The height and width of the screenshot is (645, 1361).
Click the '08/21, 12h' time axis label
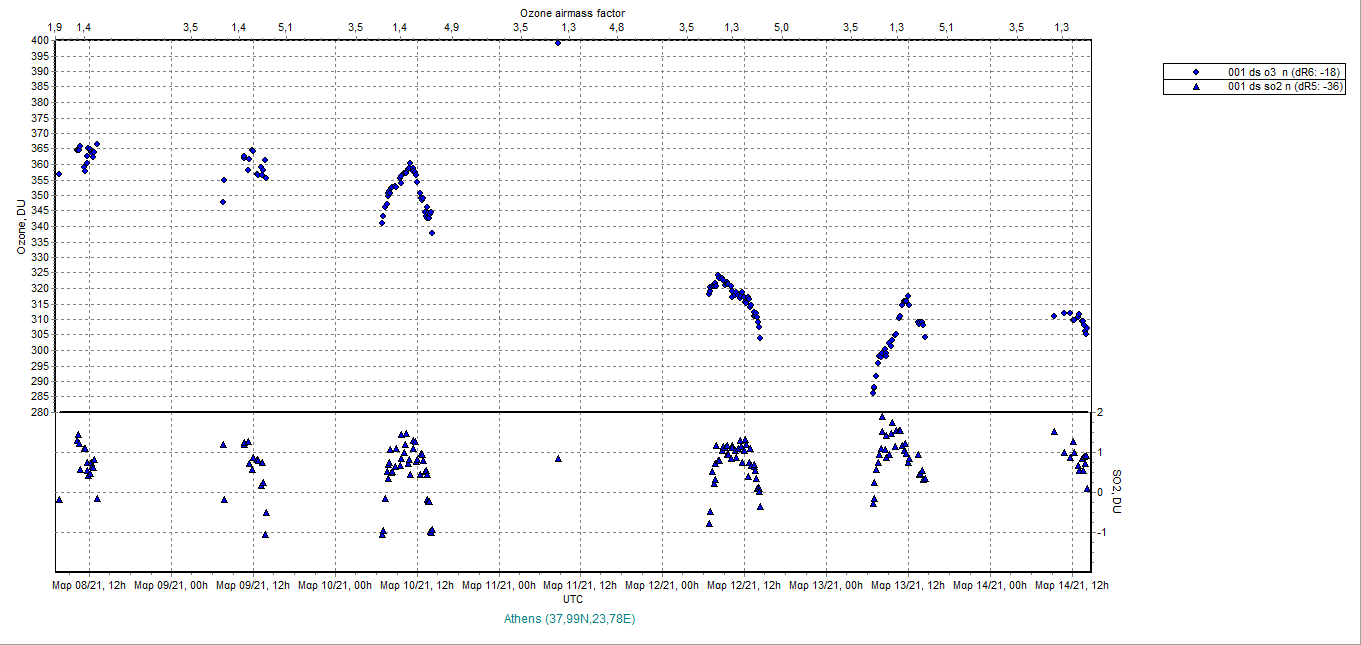pos(89,586)
